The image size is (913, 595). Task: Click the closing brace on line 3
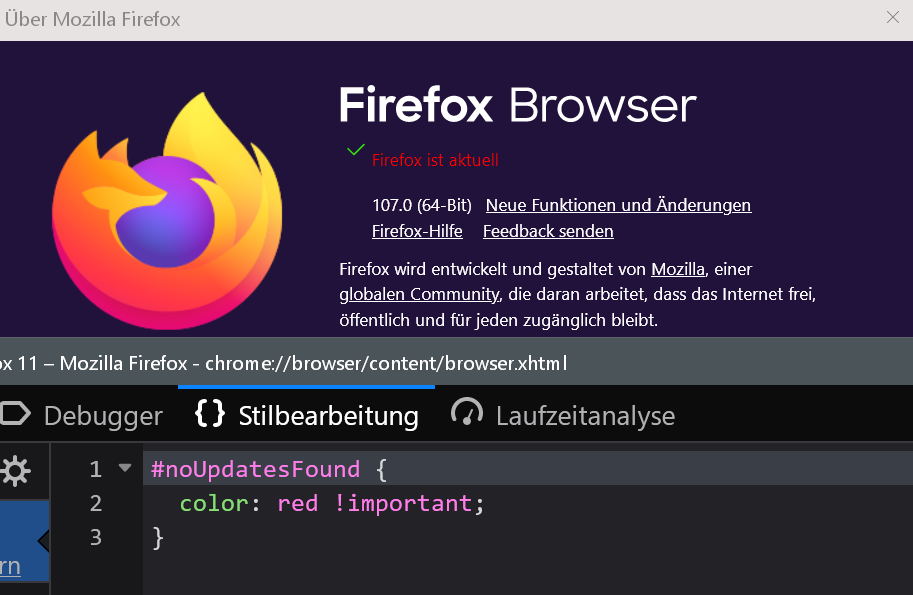click(x=158, y=537)
